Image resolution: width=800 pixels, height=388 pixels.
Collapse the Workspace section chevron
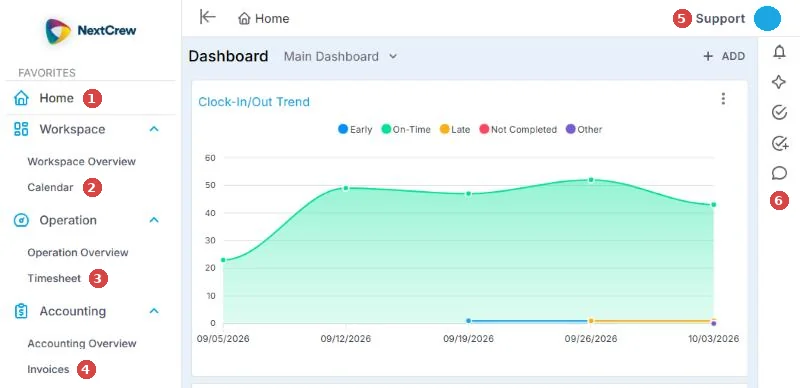pos(154,129)
